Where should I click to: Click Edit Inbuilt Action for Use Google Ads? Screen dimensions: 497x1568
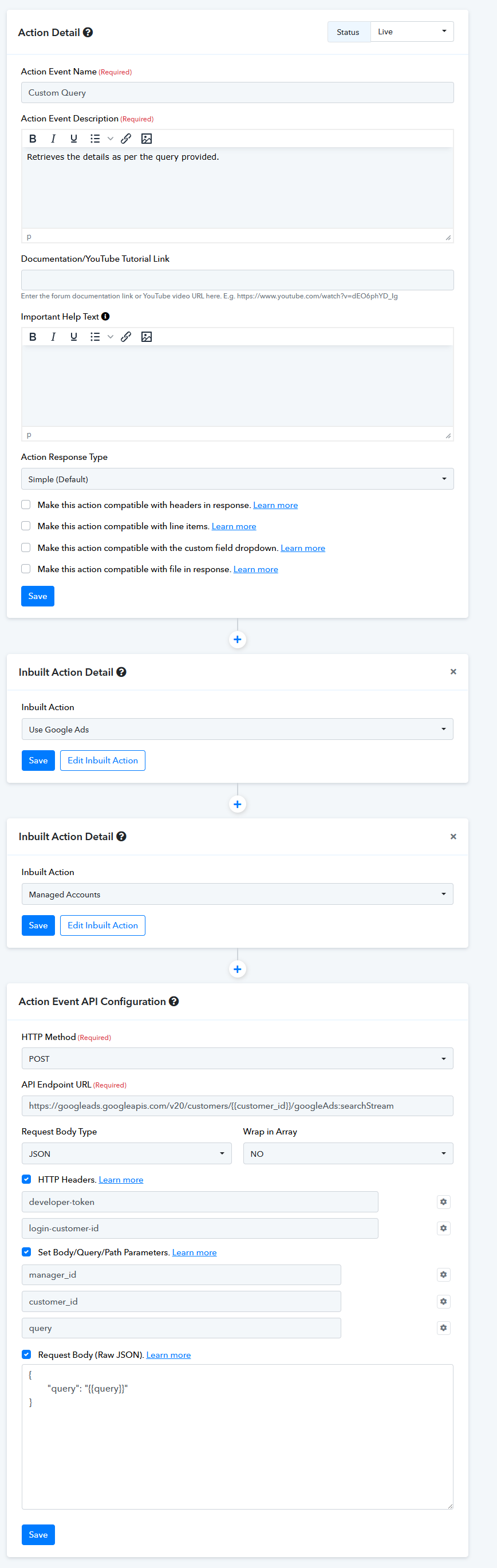tap(102, 761)
